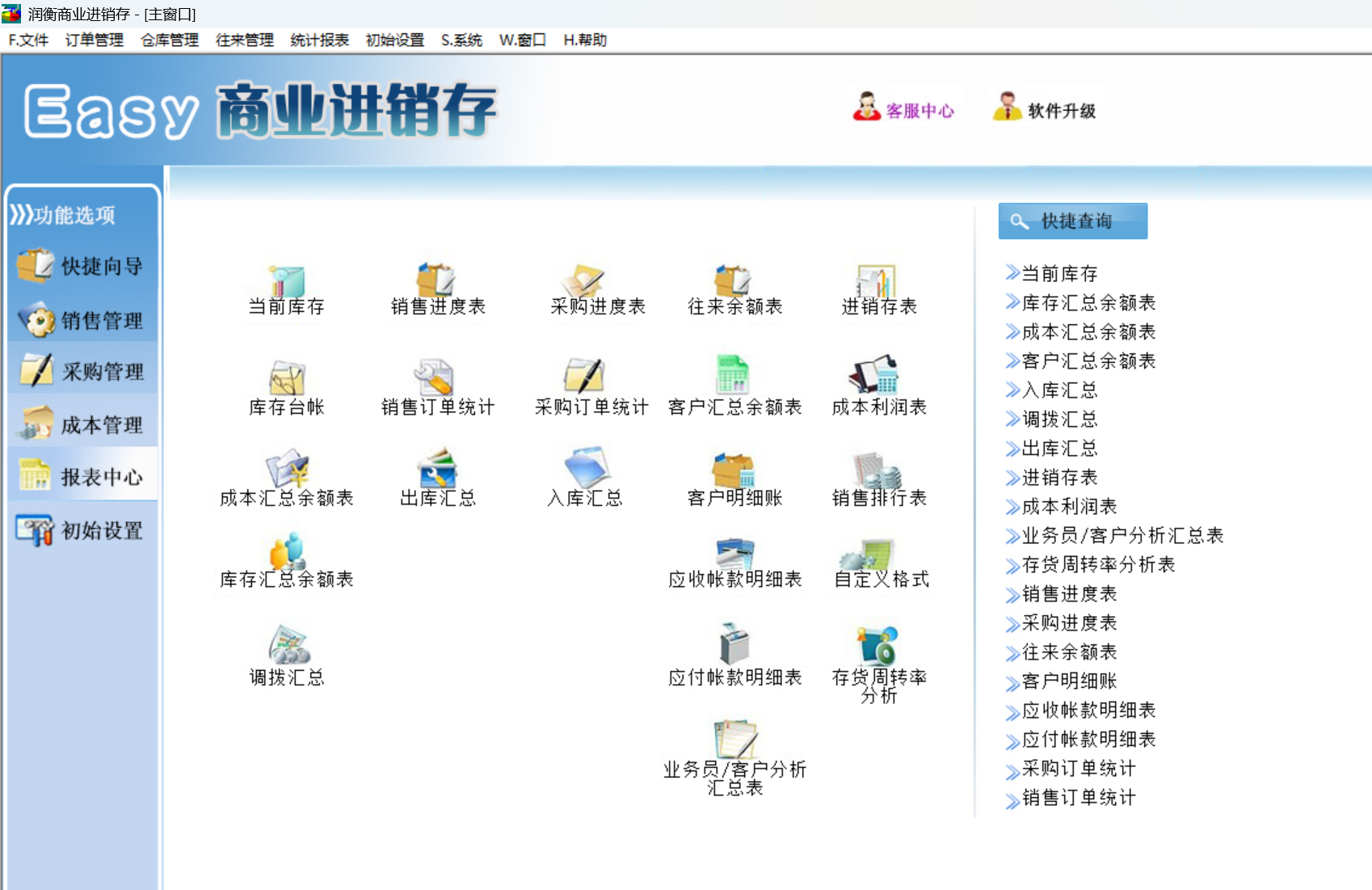Open the 自定义格式 gear icon
Image resolution: width=1372 pixels, height=890 pixels.
point(866,555)
